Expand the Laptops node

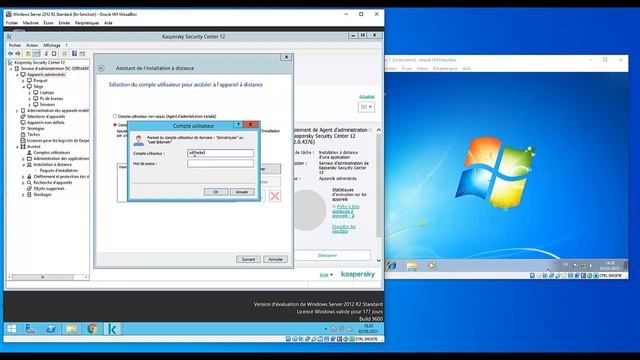(x=29, y=93)
